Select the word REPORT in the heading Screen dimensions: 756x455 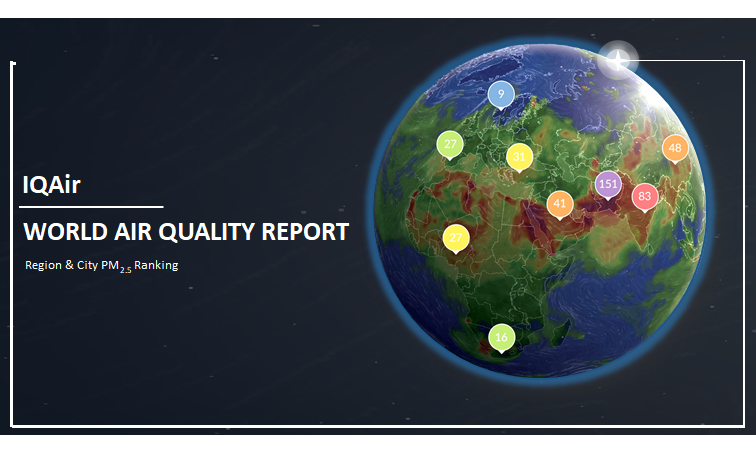pos(305,232)
